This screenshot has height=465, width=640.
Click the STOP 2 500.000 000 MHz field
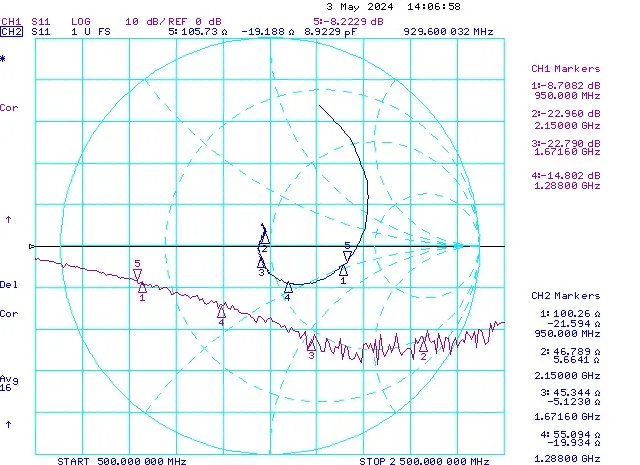[424, 461]
